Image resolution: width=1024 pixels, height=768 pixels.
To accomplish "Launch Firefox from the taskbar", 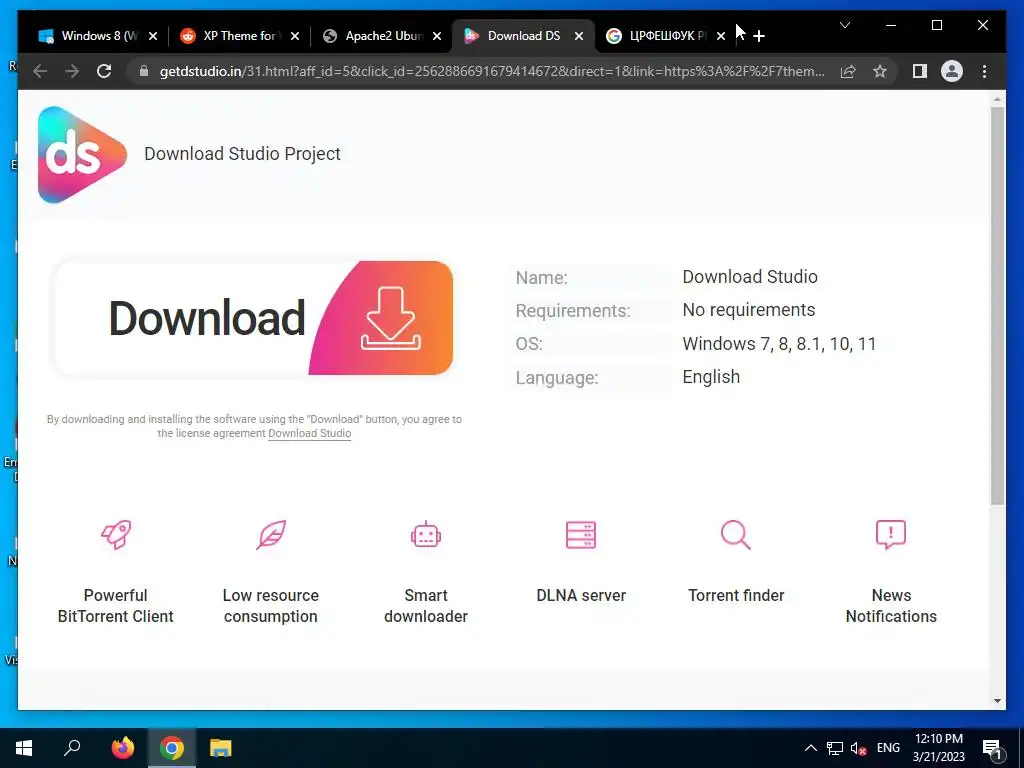I will click(x=122, y=748).
